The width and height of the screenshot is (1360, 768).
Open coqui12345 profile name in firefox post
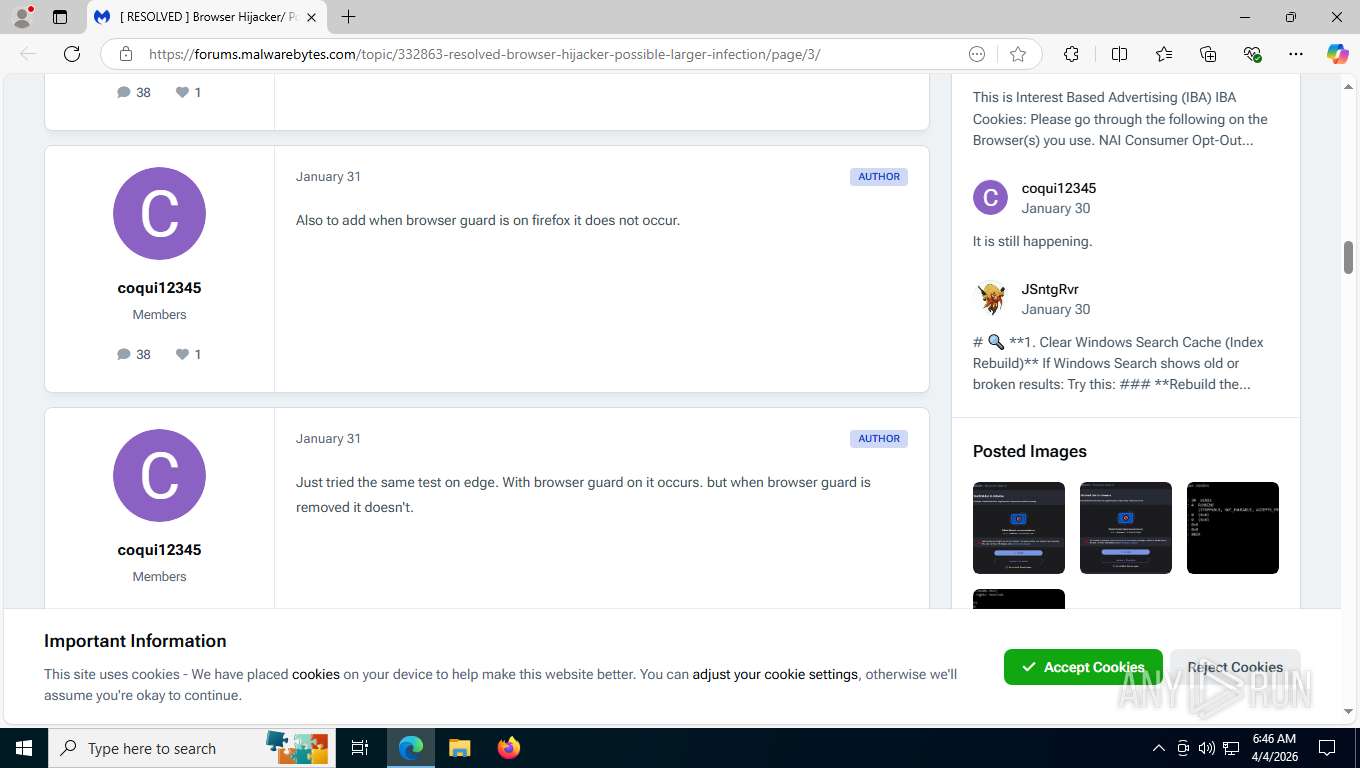[x=159, y=288]
